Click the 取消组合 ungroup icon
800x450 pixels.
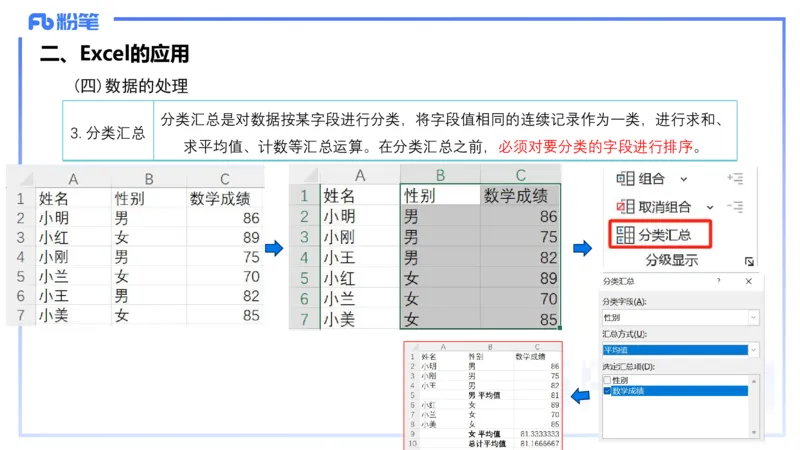625,207
